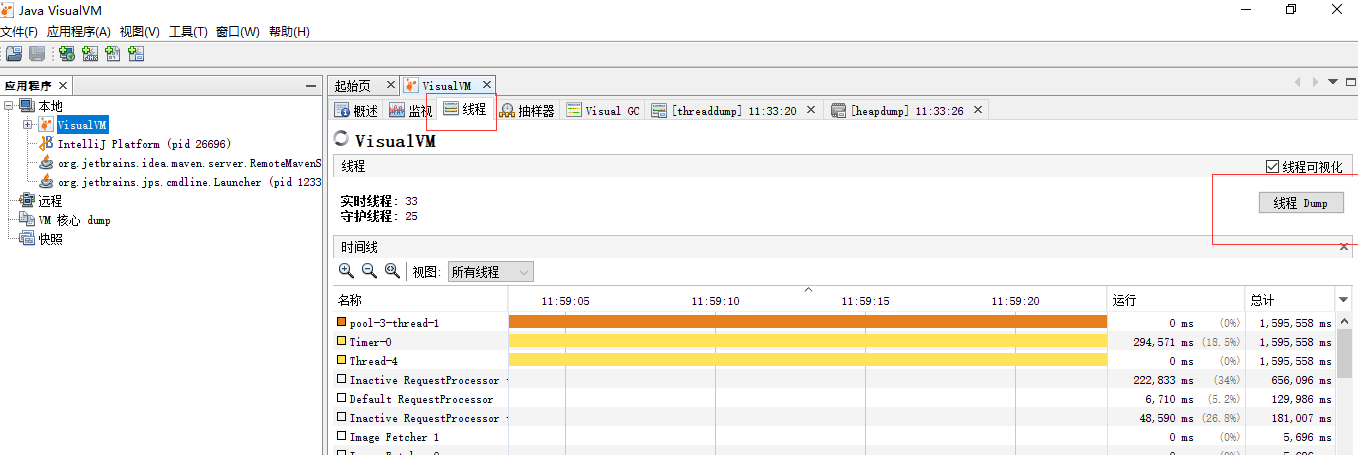Sort by the 运行 column header
The height and width of the screenshot is (455, 1358).
[x=1176, y=300]
